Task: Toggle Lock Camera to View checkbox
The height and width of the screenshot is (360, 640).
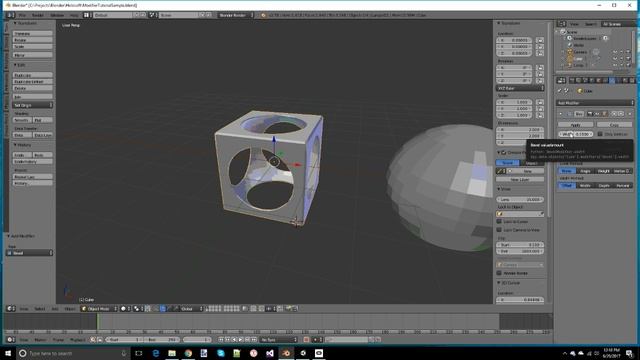Action: point(499,230)
